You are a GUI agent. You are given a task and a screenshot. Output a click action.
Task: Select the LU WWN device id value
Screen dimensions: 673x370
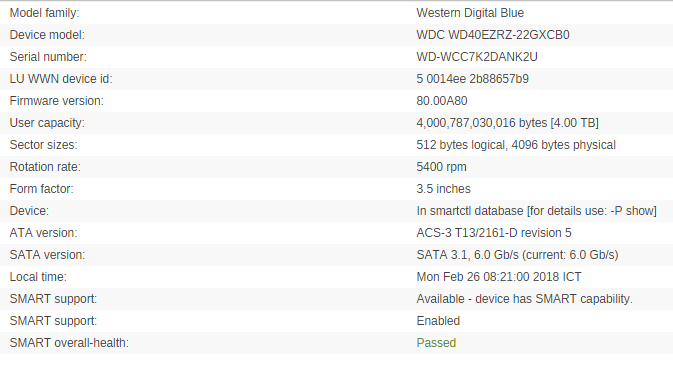pos(473,79)
